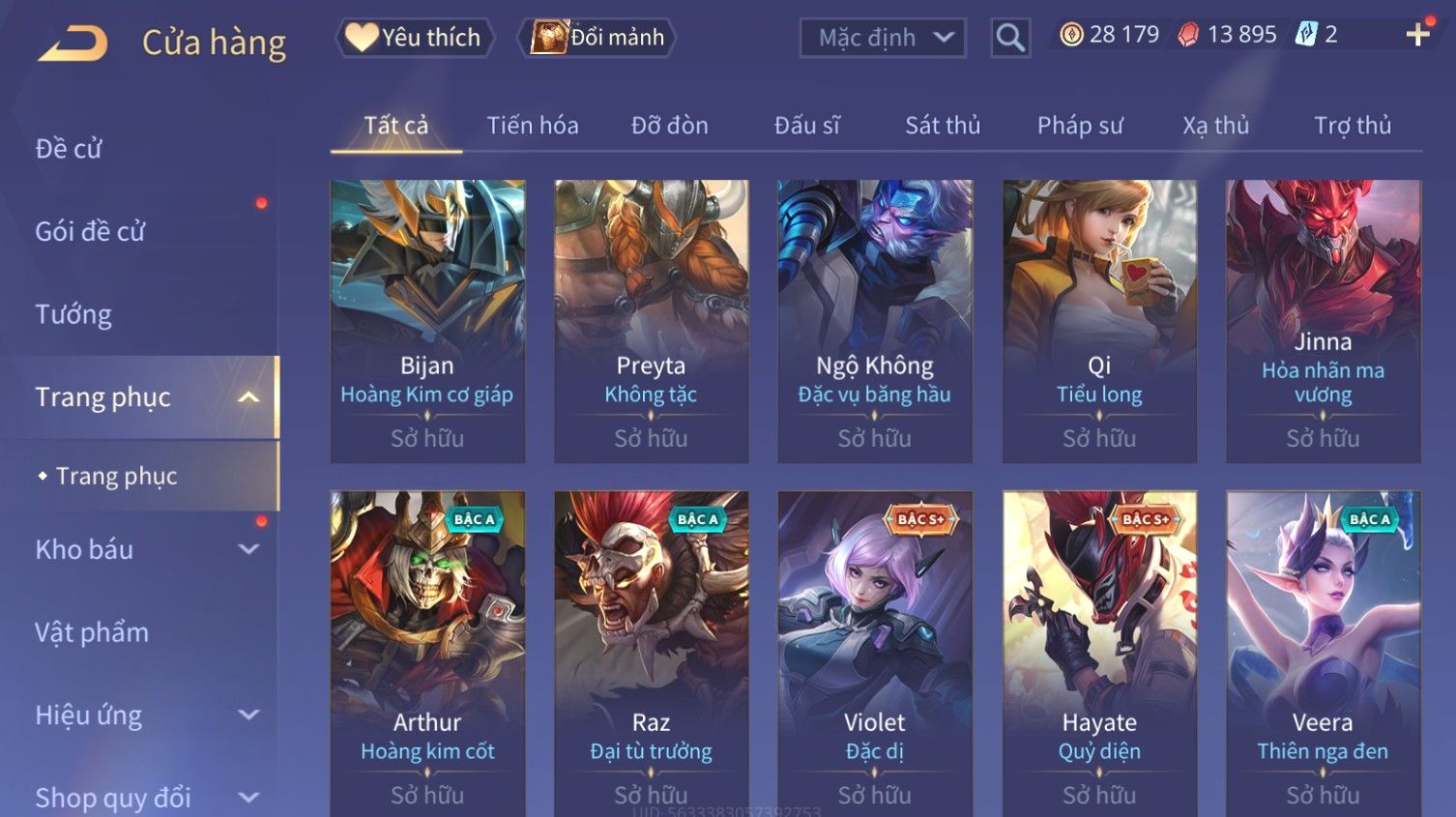
Task: Tap the red ruby currency icon
Action: (1188, 35)
